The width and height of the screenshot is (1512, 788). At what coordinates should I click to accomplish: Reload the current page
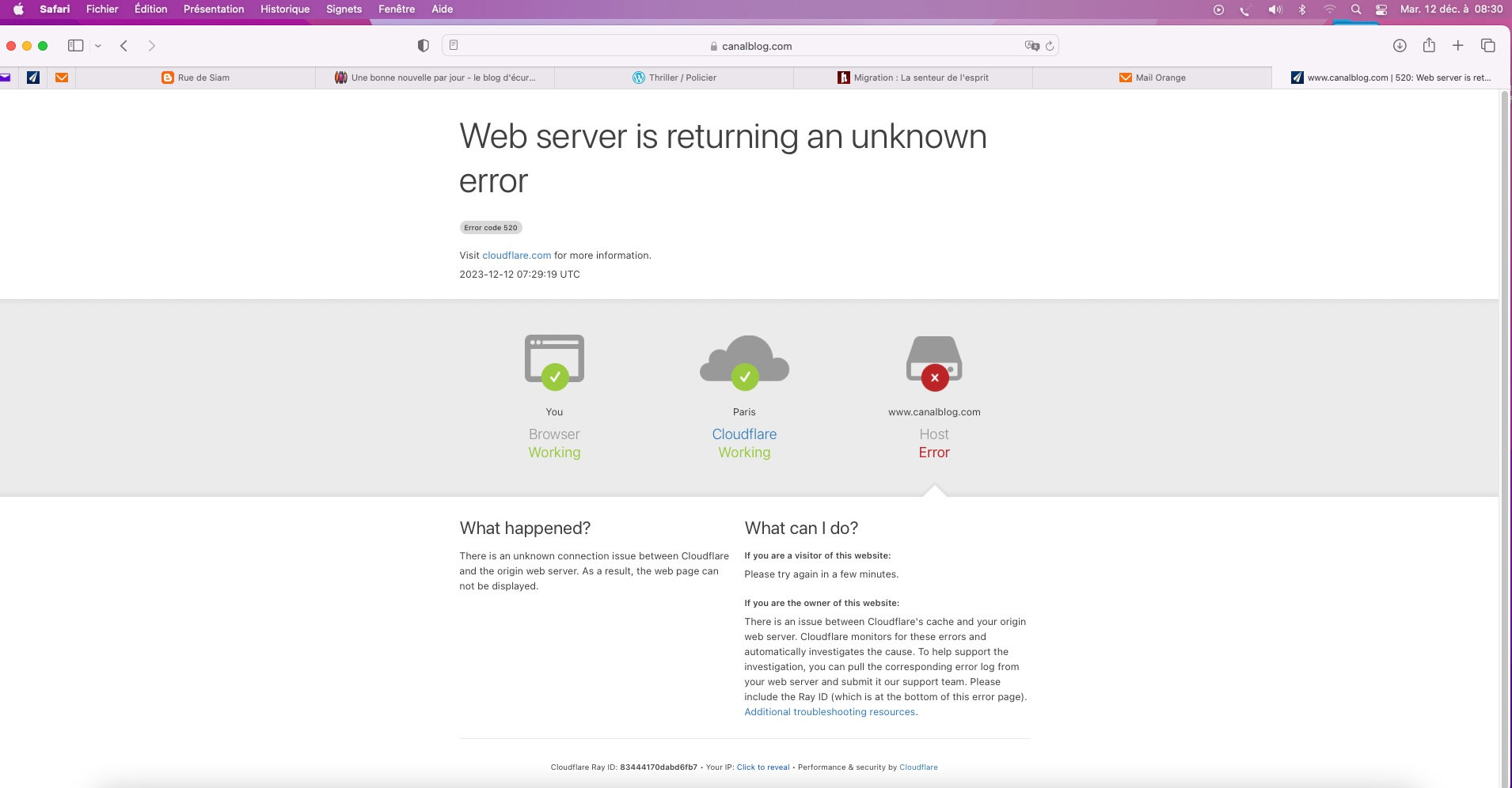point(1050,46)
